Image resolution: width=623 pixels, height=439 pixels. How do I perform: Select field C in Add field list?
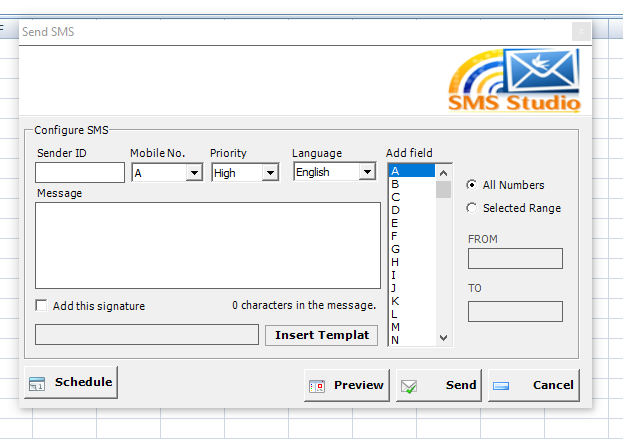coord(412,197)
